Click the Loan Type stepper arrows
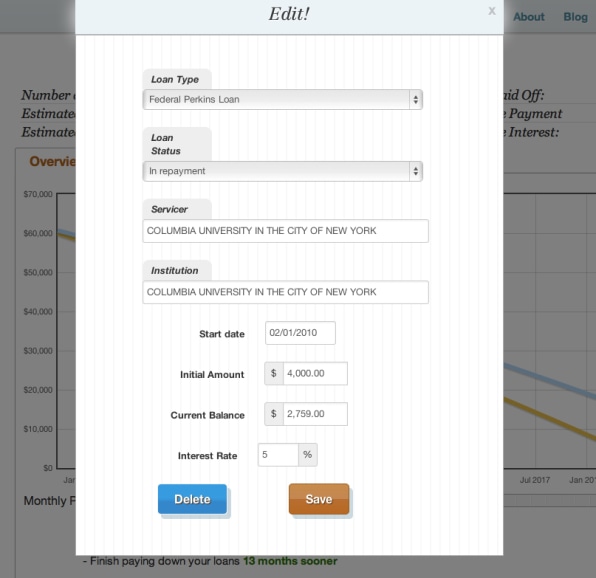The height and width of the screenshot is (578, 596). pos(415,100)
